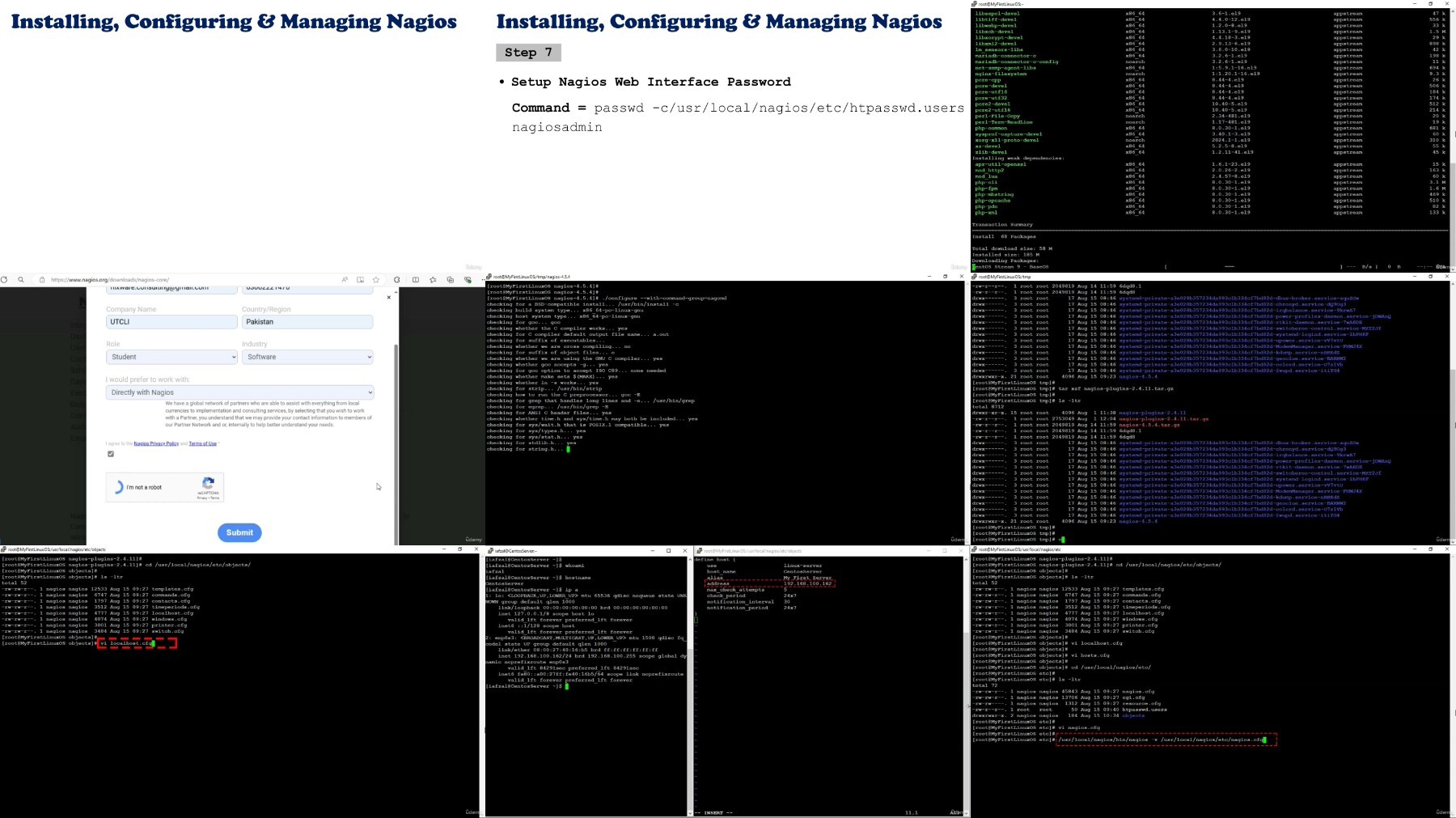This screenshot has width=1456, height=818.
Task: Click PuTTY icon of the dnf package install terminal
Action: tap(975, 4)
